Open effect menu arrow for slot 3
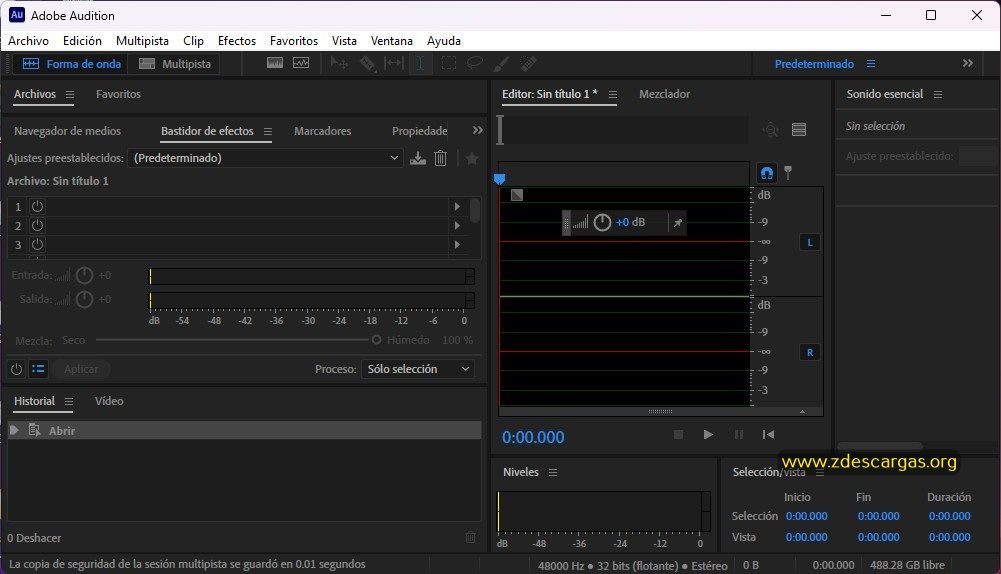1001x574 pixels. [x=457, y=245]
